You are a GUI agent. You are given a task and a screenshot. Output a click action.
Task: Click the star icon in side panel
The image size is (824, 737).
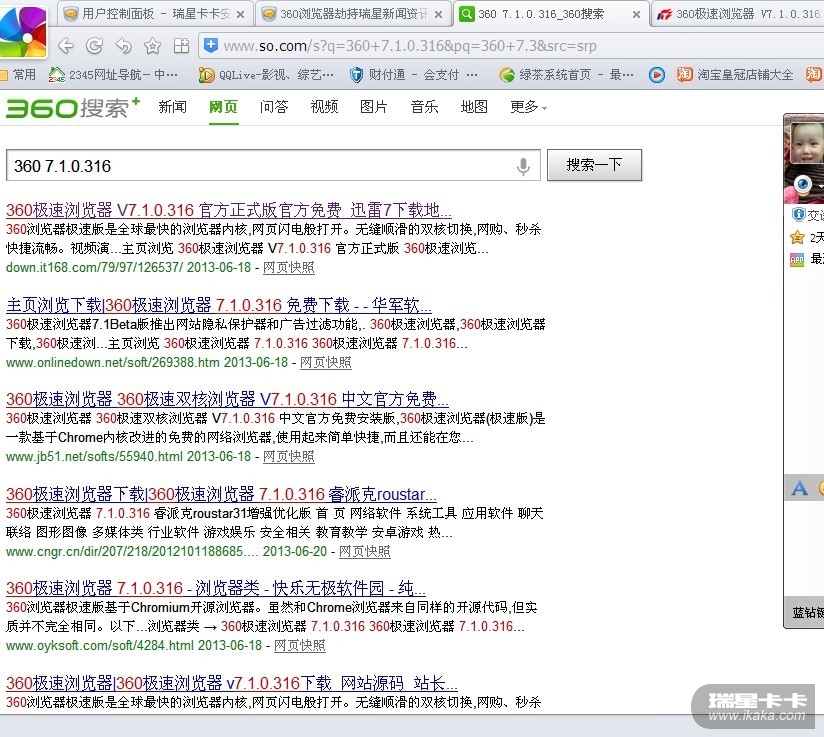point(797,238)
